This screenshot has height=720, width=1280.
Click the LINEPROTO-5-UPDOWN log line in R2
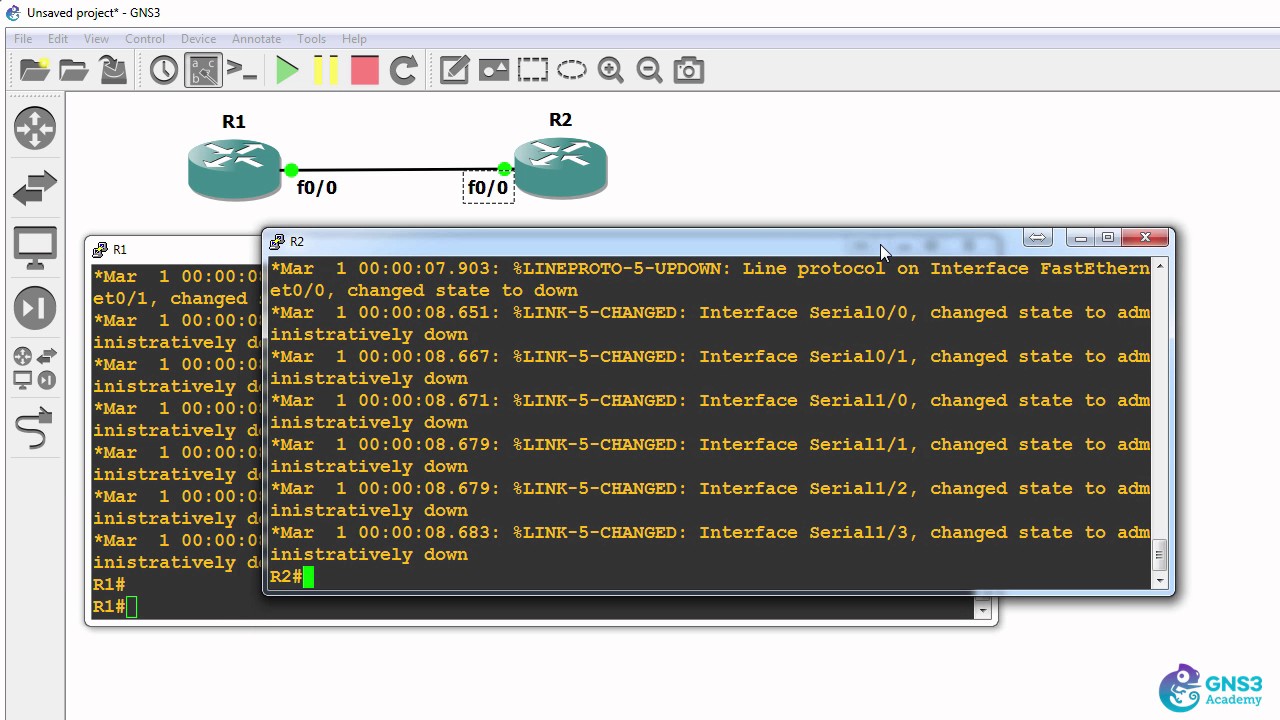click(x=710, y=279)
